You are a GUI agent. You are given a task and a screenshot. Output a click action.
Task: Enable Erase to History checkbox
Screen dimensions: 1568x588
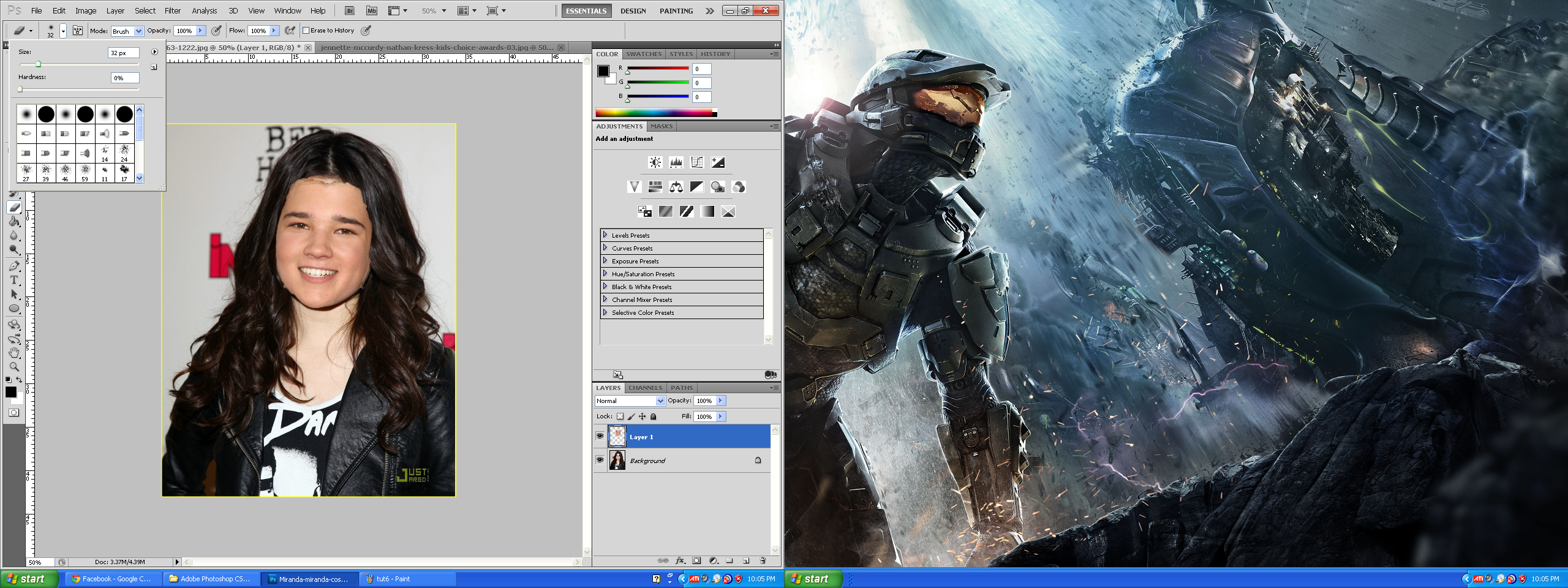[x=306, y=31]
